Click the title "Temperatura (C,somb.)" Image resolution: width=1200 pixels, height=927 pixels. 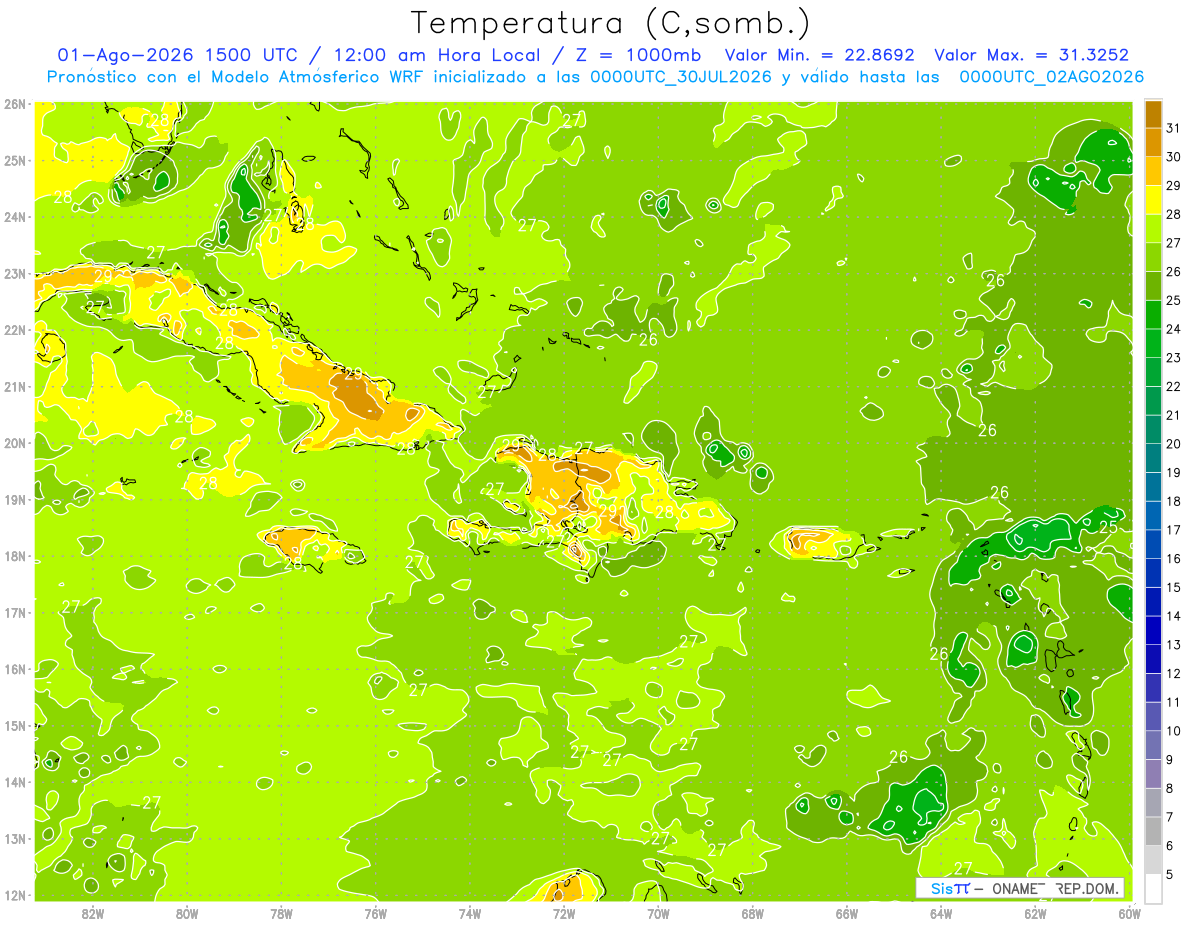[x=611, y=23]
